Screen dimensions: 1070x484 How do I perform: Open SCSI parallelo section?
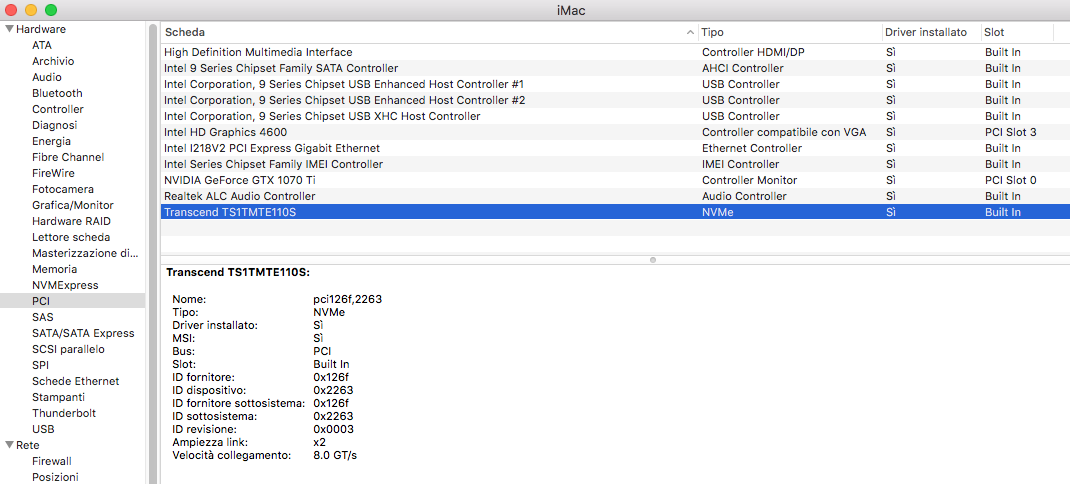pos(68,350)
